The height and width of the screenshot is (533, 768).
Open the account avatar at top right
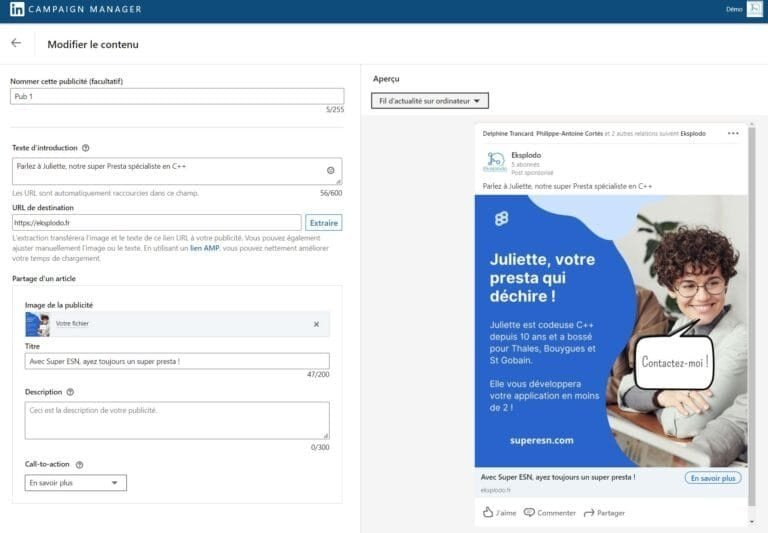click(x=754, y=9)
